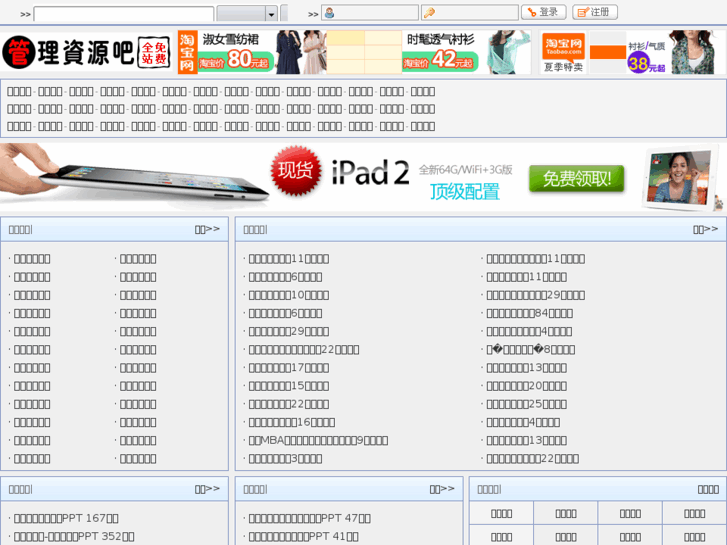Open the list entry ending with 16
727x545 pixels.
click(292, 423)
